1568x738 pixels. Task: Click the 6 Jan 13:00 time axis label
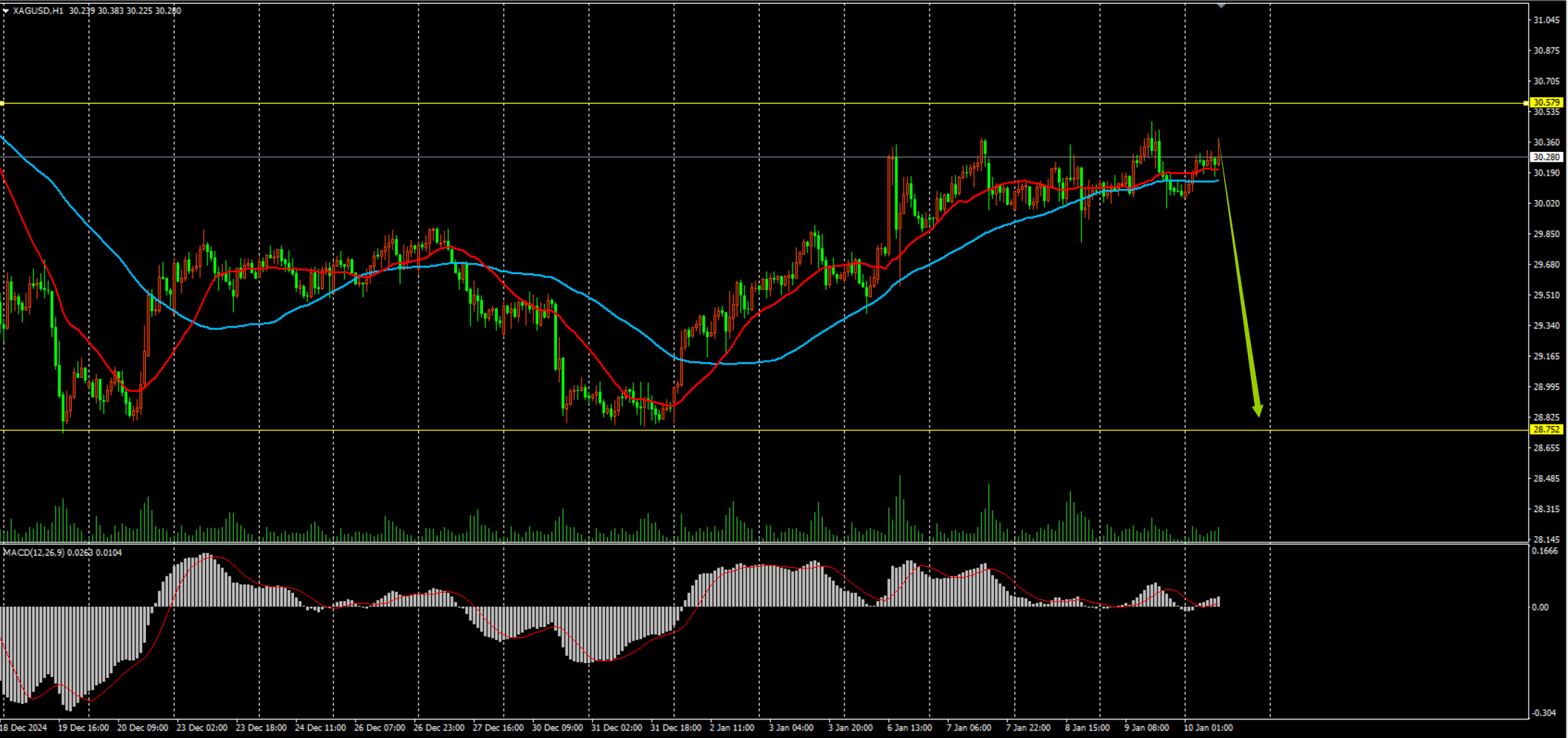click(x=910, y=728)
